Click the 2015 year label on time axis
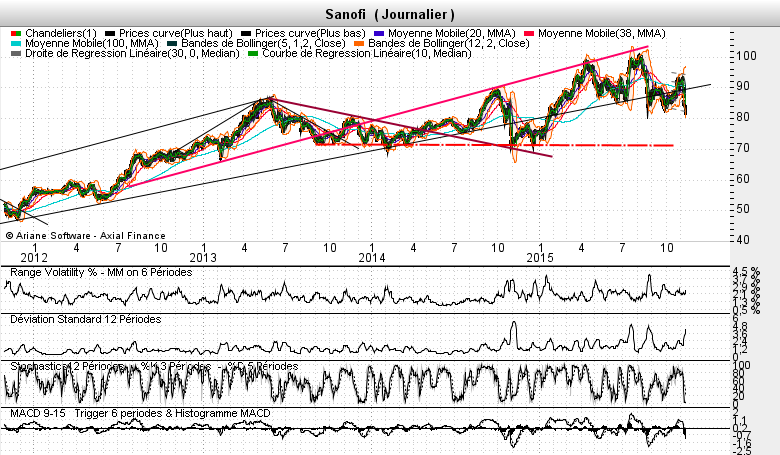 [x=540, y=258]
